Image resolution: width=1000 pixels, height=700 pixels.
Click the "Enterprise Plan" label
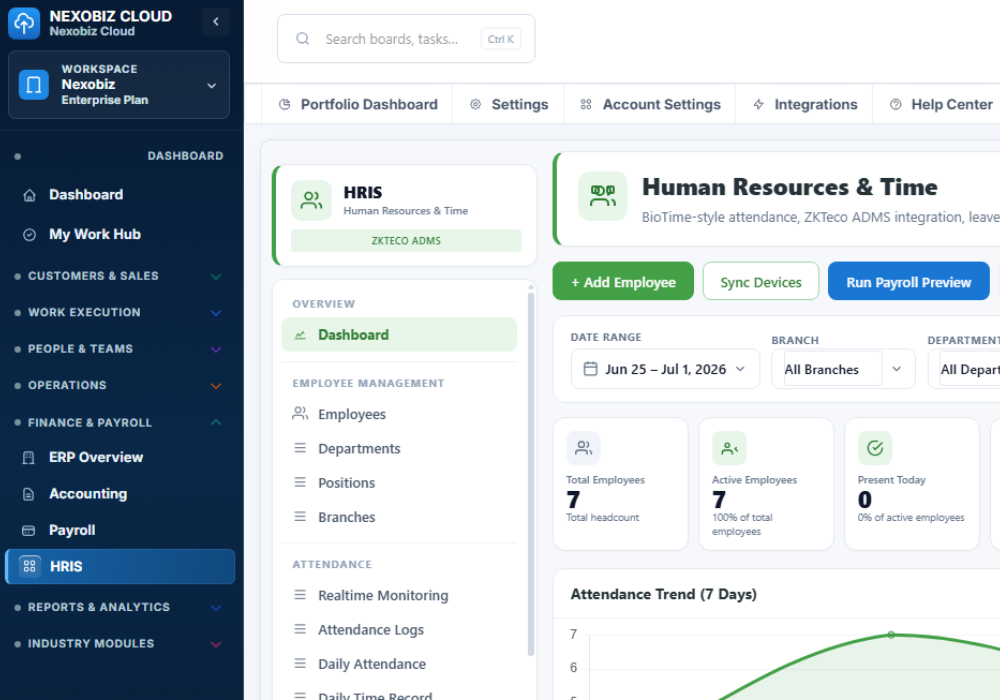pos(105,100)
